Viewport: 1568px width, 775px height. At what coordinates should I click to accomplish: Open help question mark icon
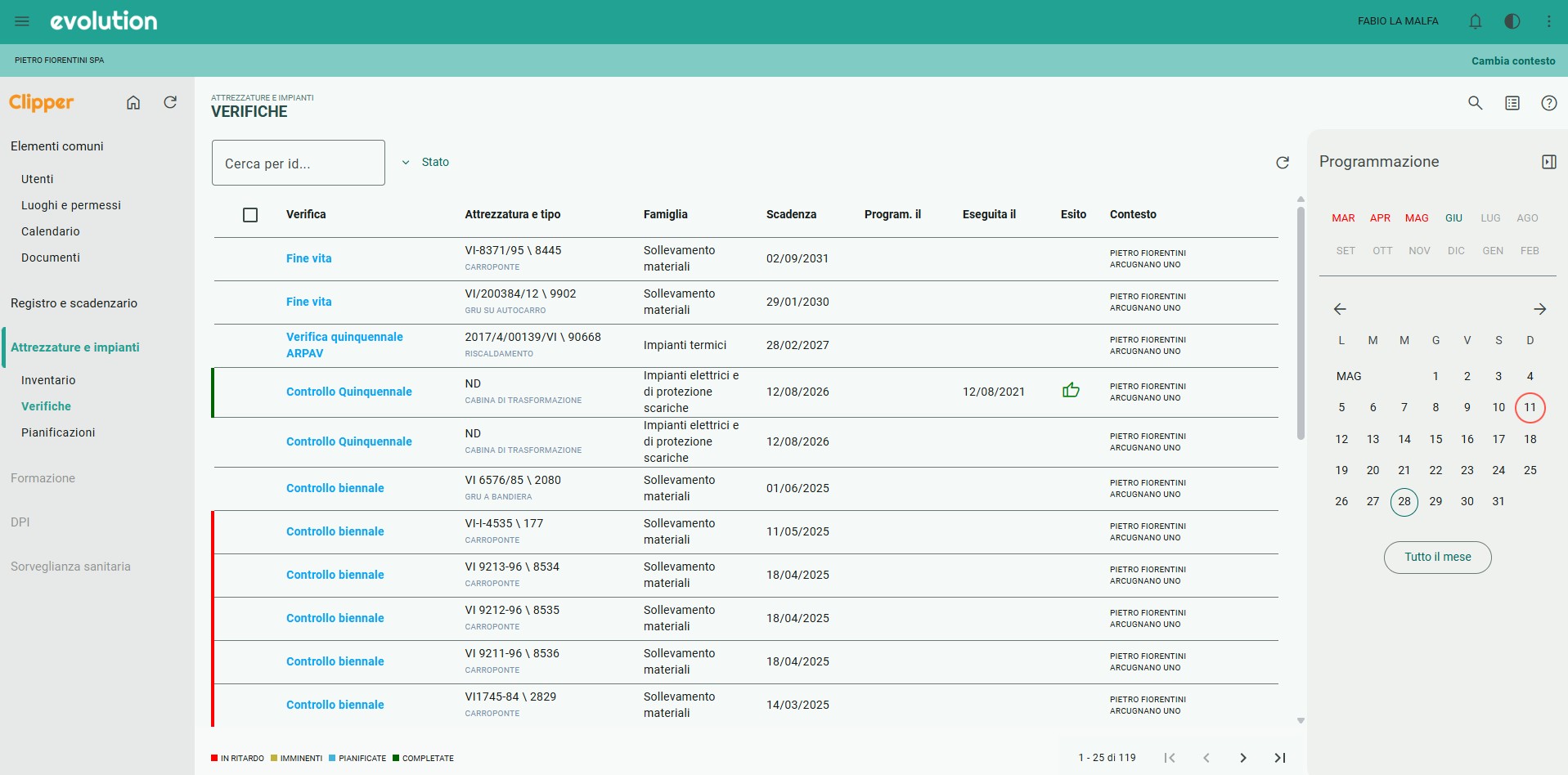click(1549, 103)
